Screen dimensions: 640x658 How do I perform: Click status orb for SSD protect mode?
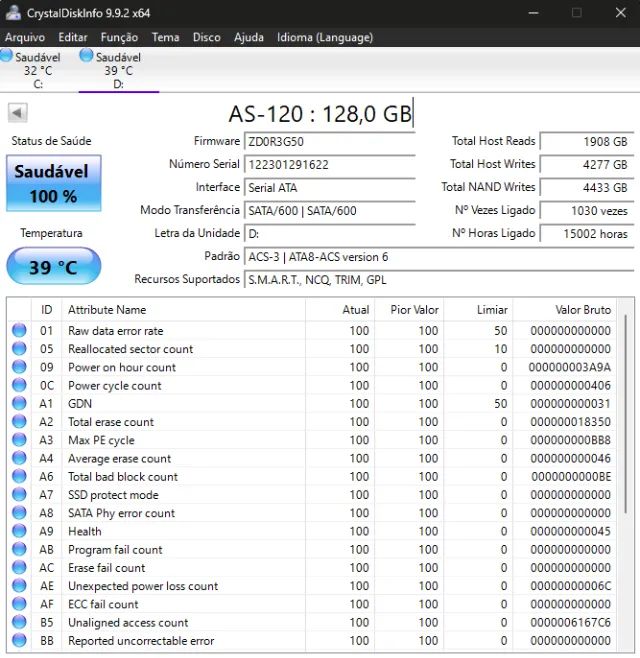(x=19, y=494)
